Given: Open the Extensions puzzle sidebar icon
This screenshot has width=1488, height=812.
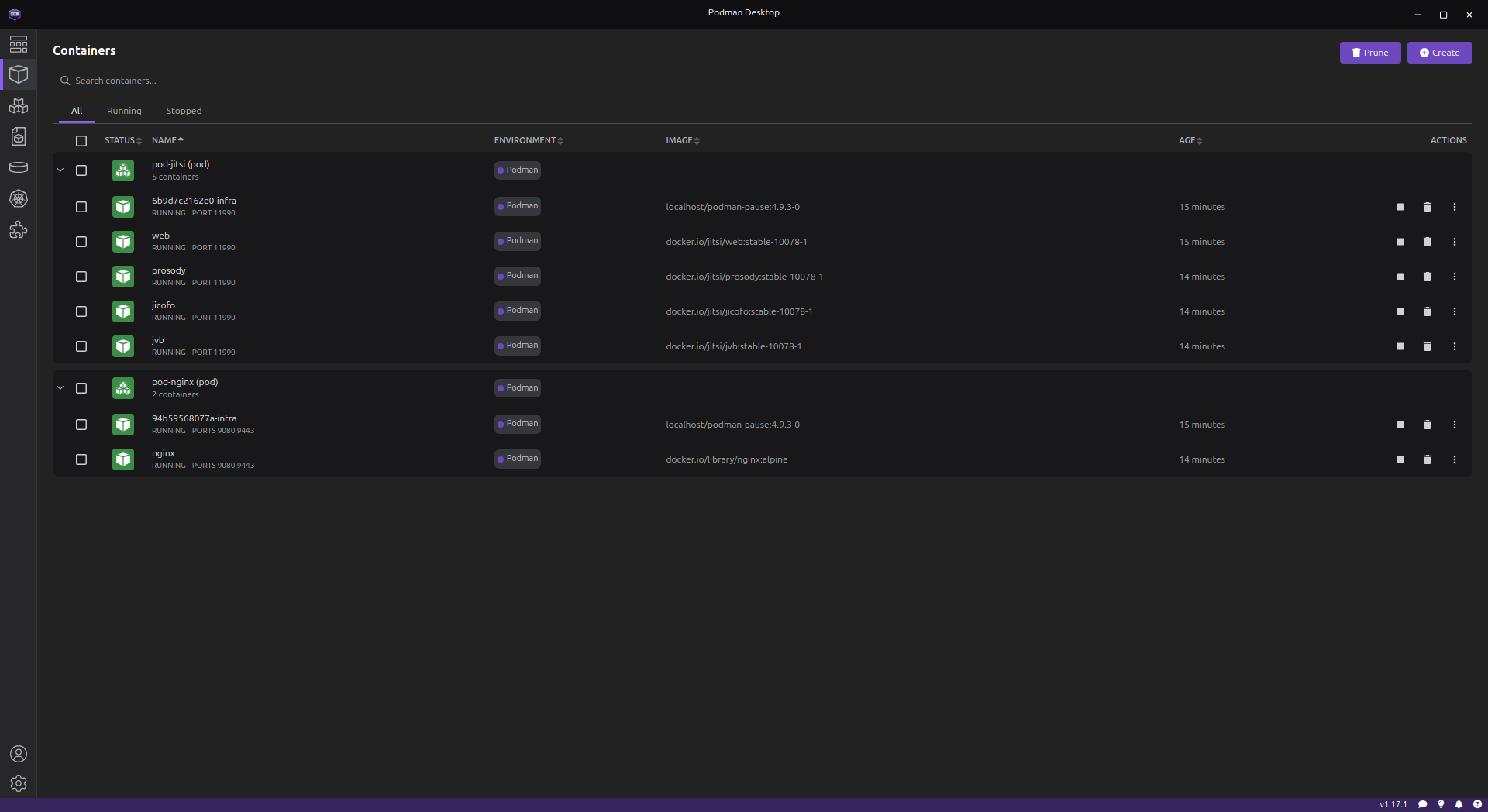Looking at the screenshot, I should tap(19, 229).
